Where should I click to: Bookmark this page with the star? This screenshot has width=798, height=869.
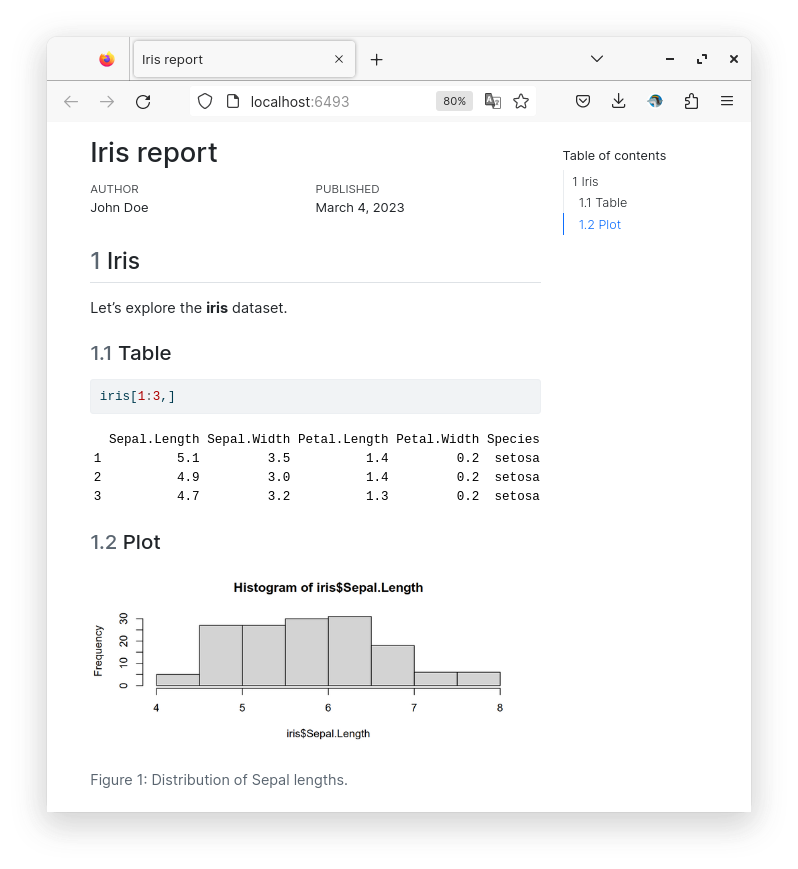[x=521, y=101]
